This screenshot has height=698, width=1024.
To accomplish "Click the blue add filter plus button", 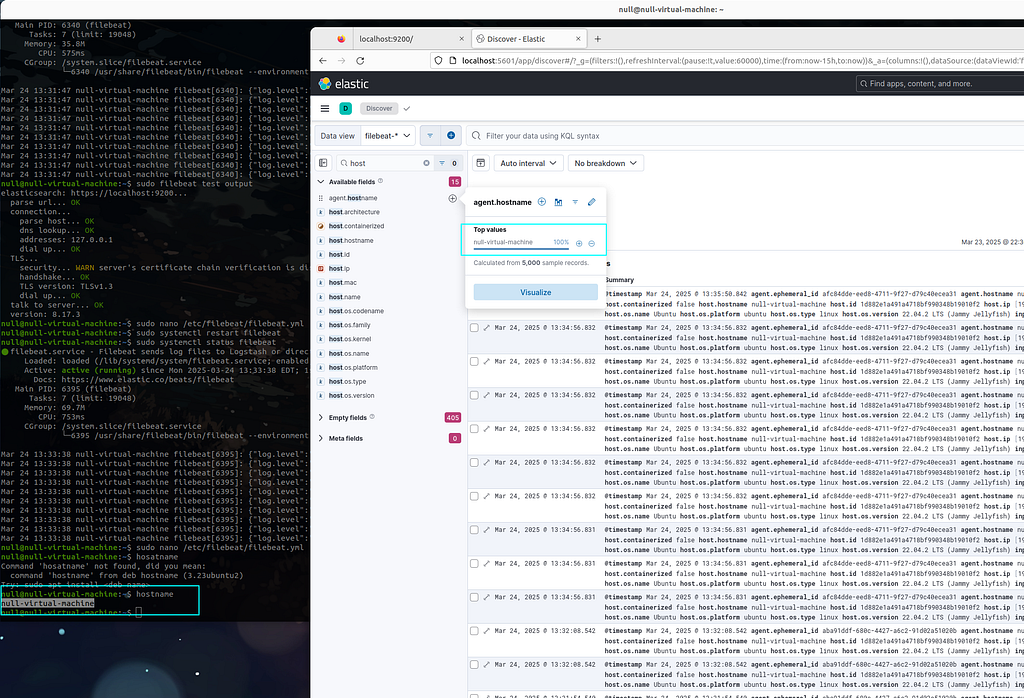I will coord(451,136).
